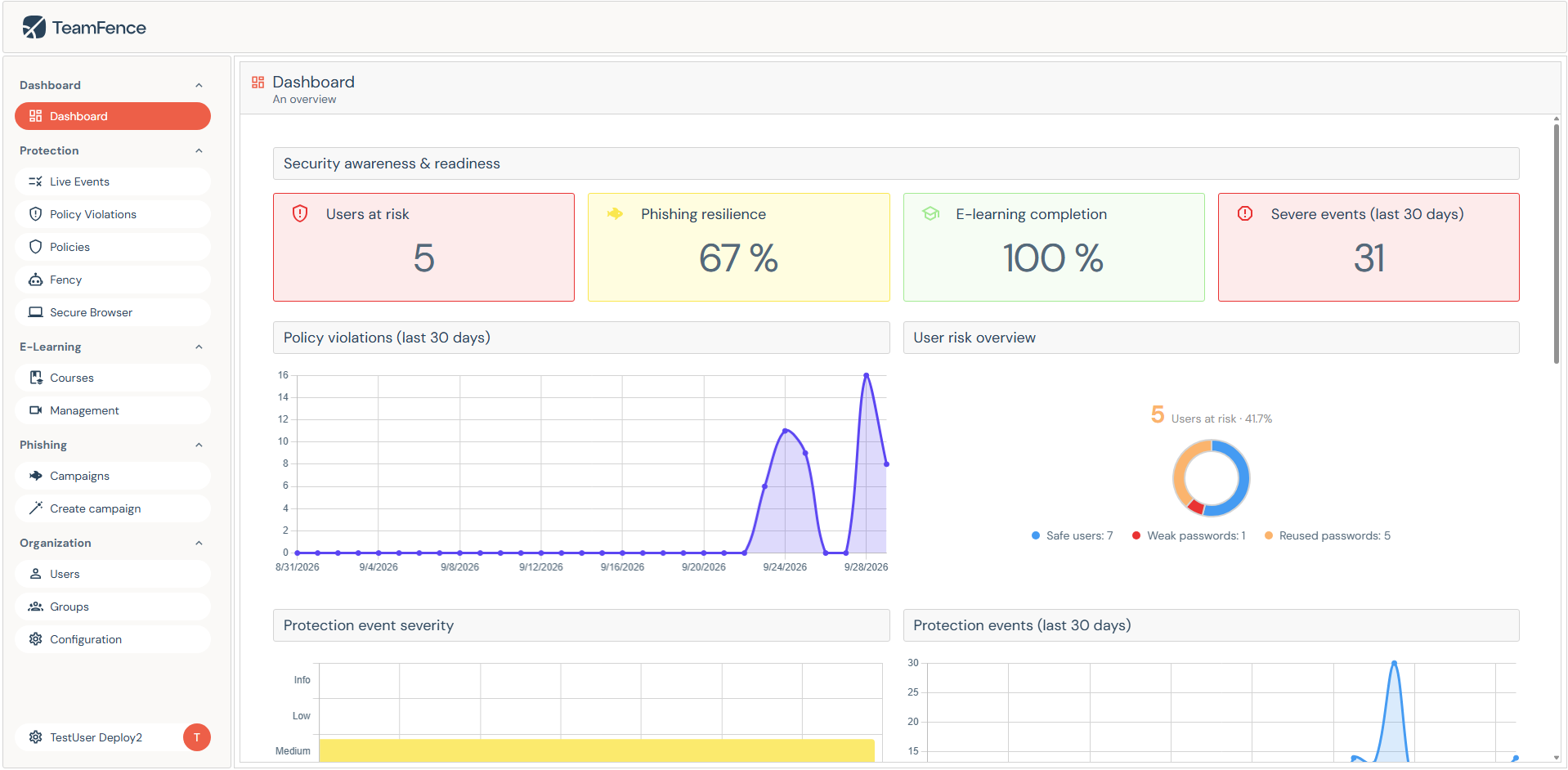
Task: Open the Severe events card showing 31
Action: 1369,247
